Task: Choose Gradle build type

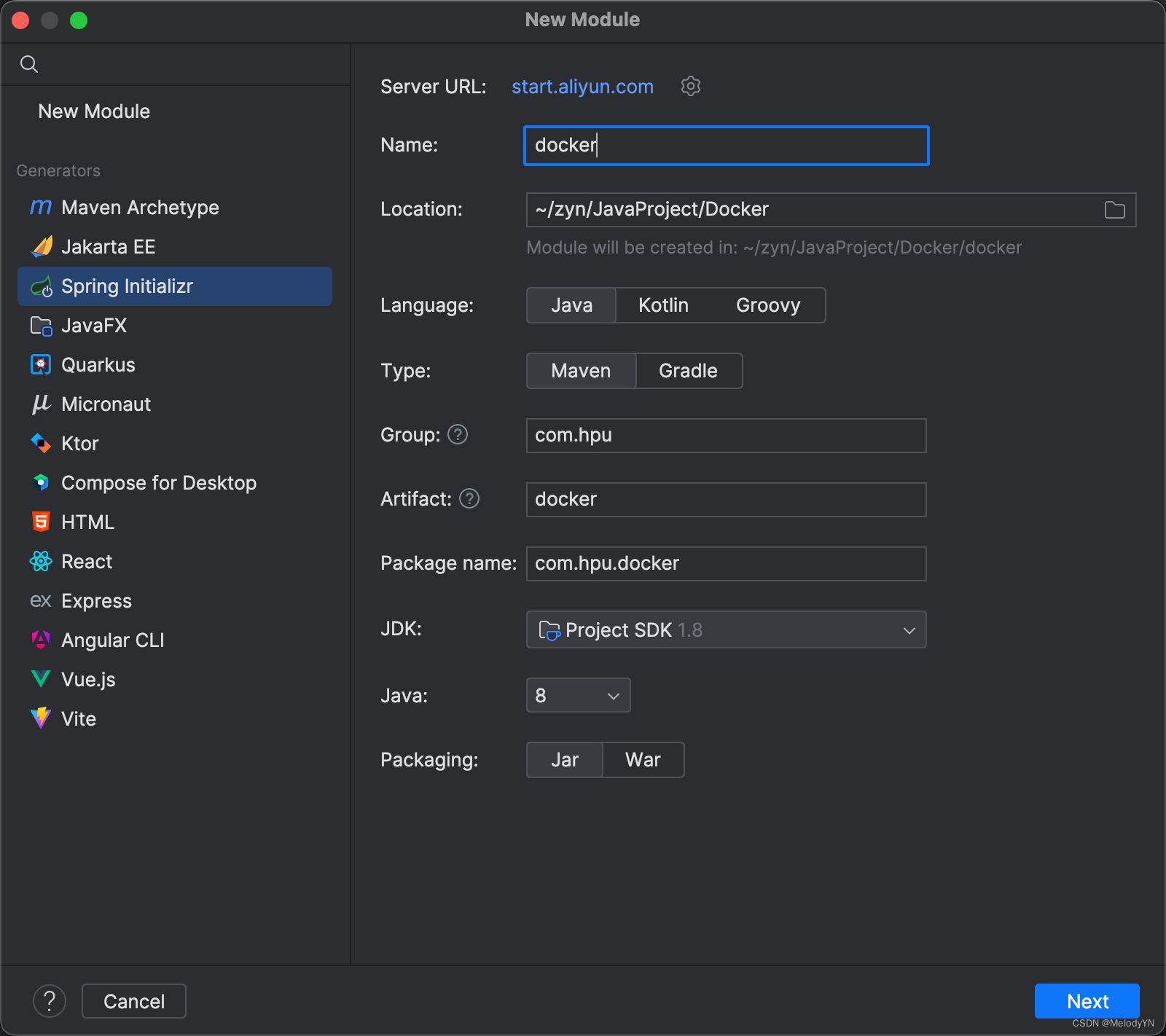Action: [x=688, y=371]
